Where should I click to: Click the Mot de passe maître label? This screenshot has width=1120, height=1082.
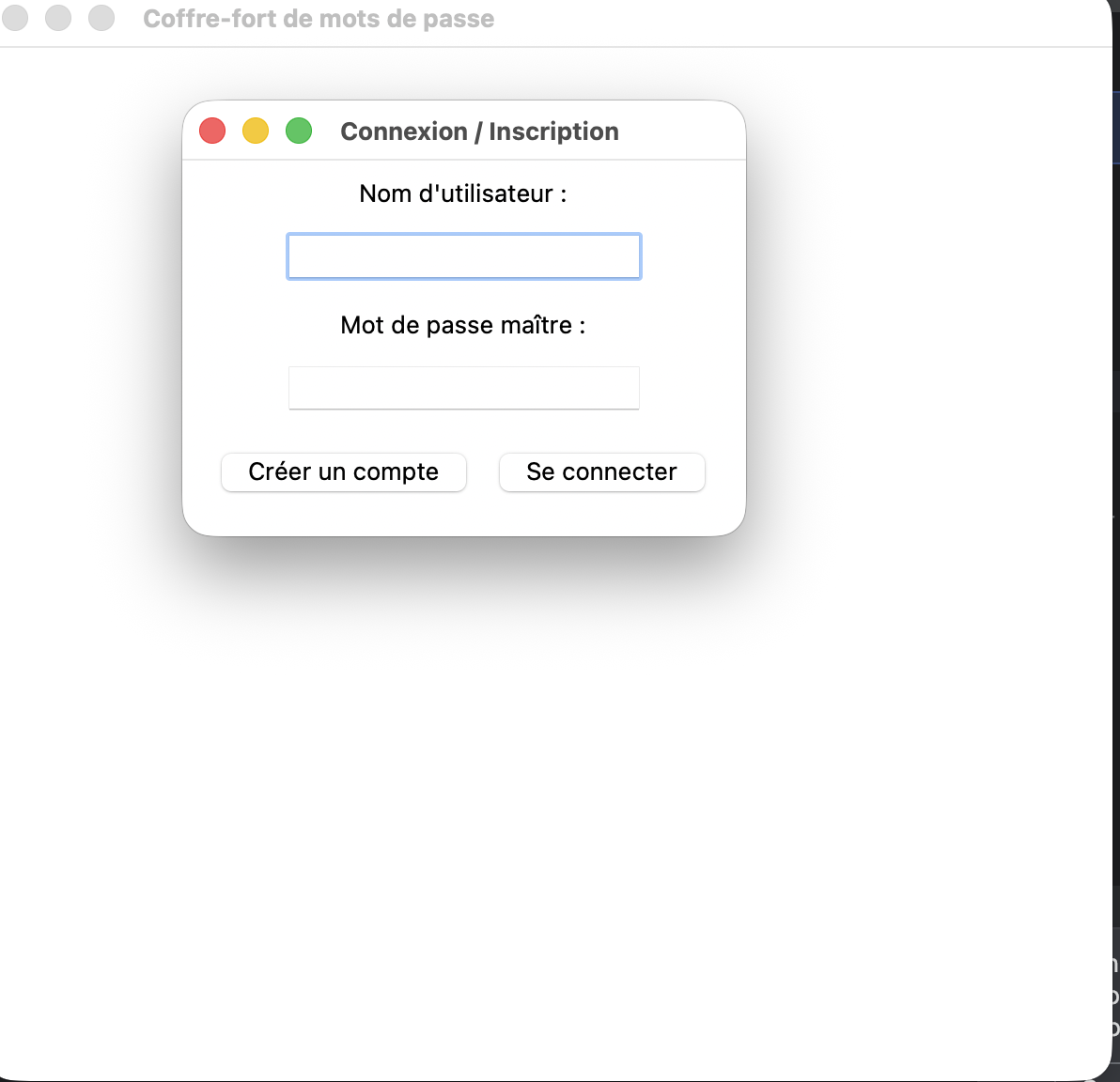click(x=463, y=325)
